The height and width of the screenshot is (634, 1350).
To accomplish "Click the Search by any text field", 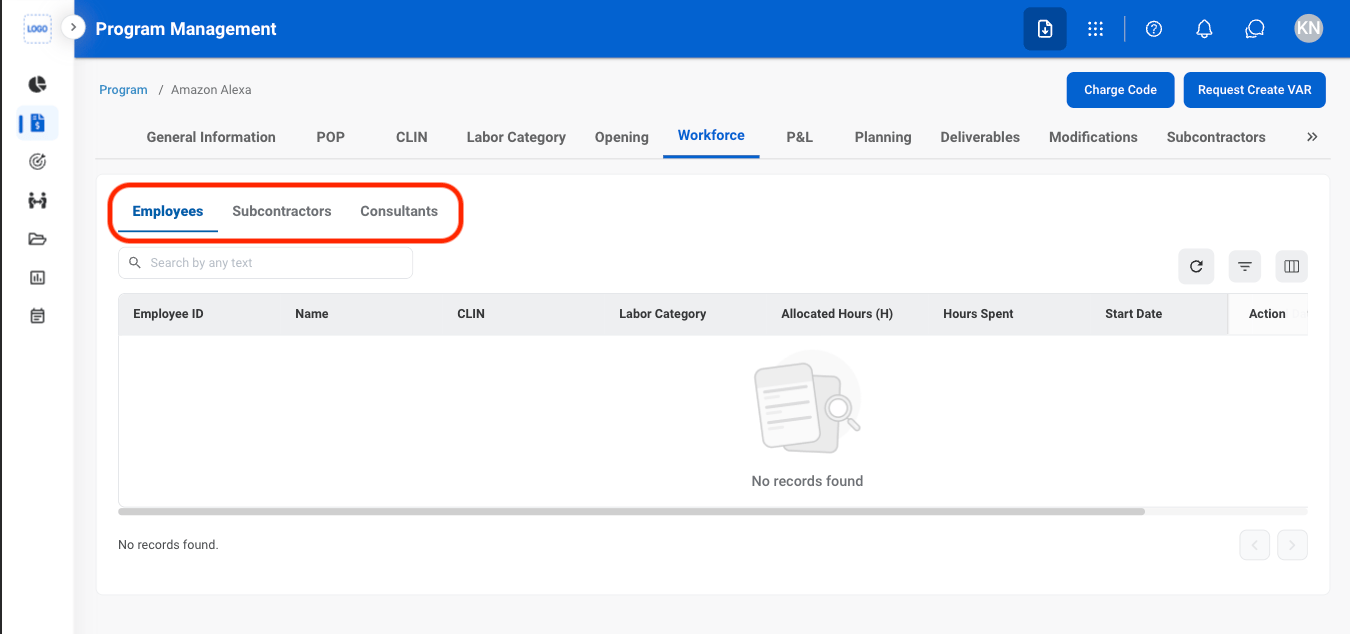I will [x=265, y=263].
